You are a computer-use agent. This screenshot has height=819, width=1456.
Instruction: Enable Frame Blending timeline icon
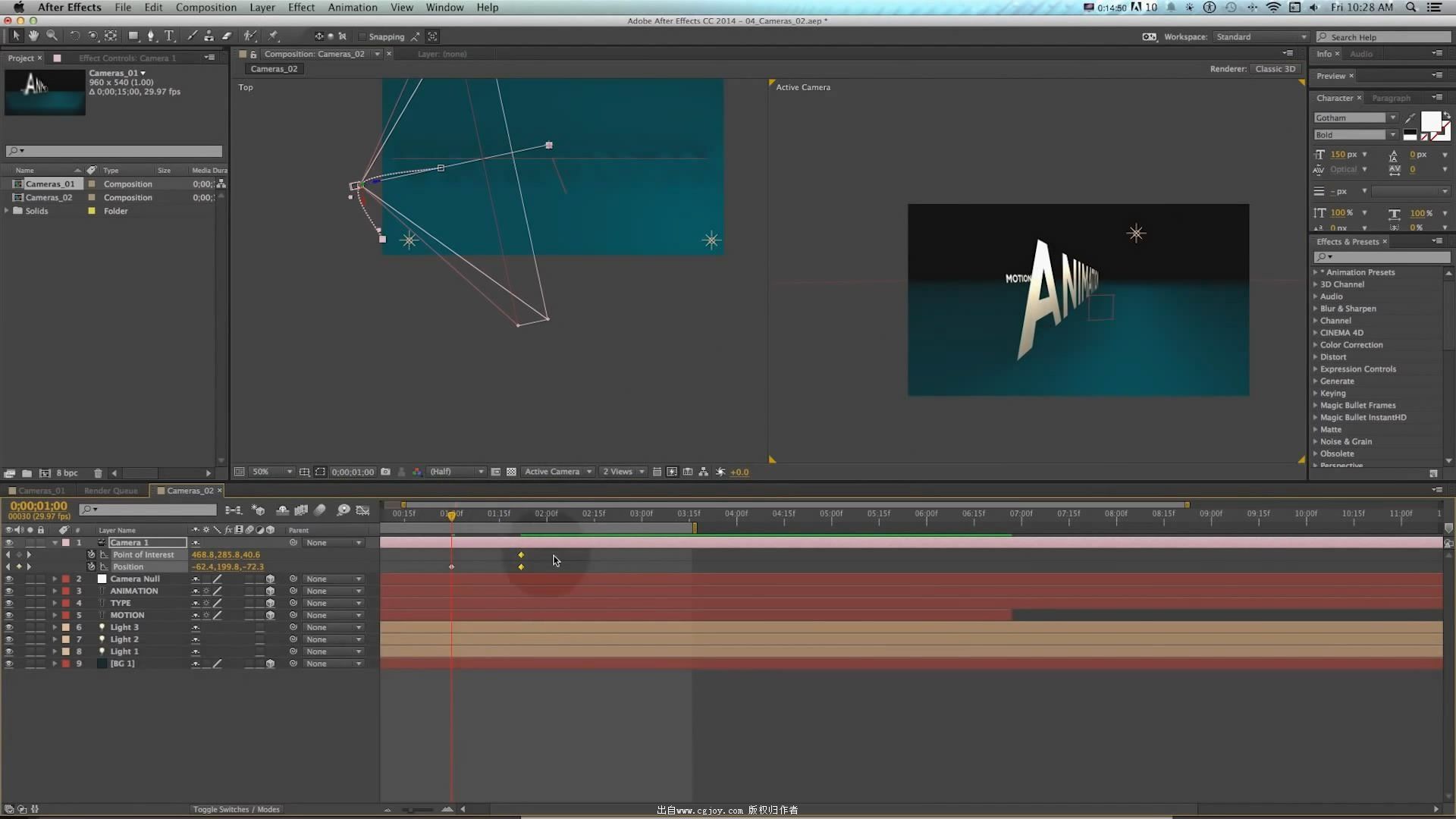[x=301, y=510]
